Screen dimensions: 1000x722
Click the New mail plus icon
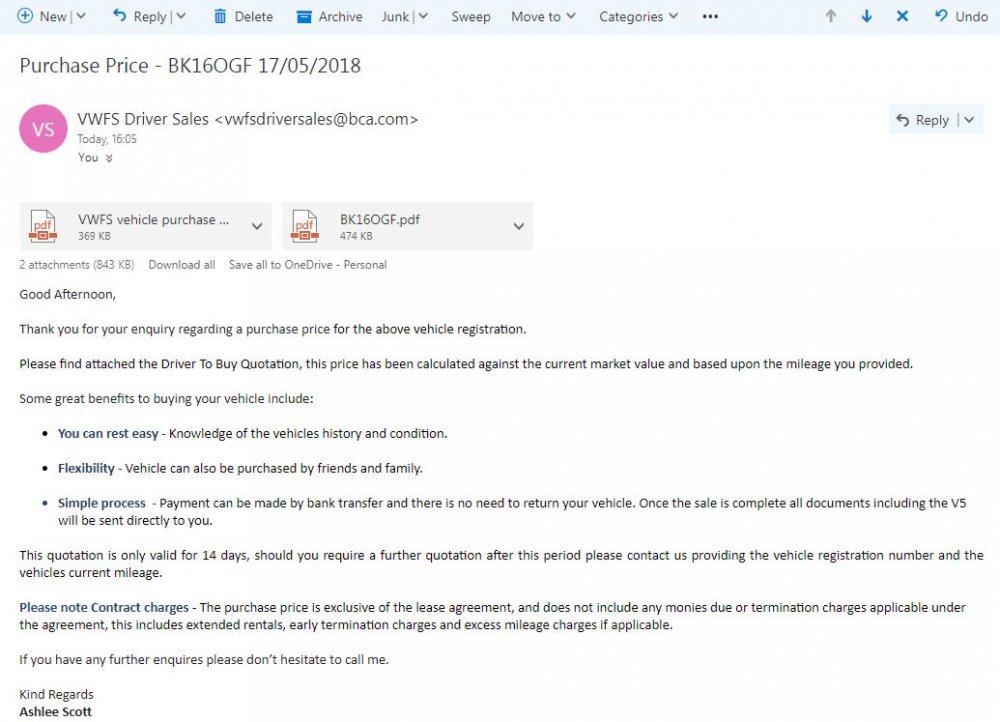click(x=24, y=16)
